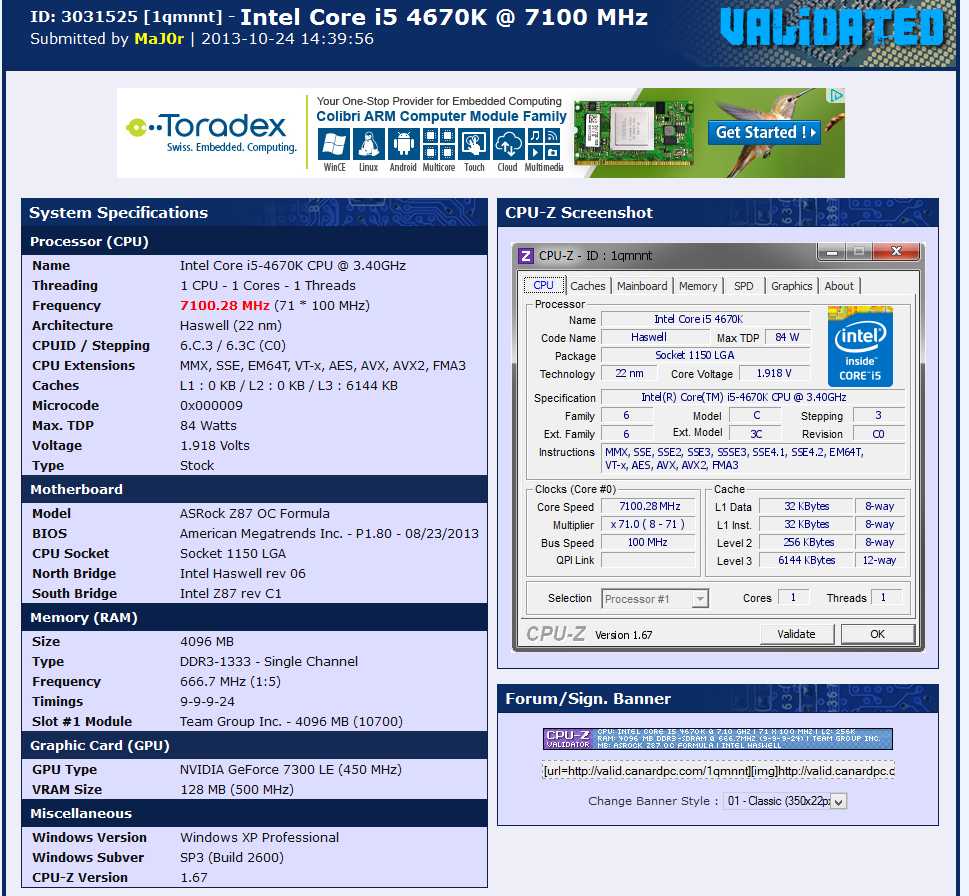
Task: Click the 'Team Group Inc. - 4096 MB (10700)' text
Action: 291,721
